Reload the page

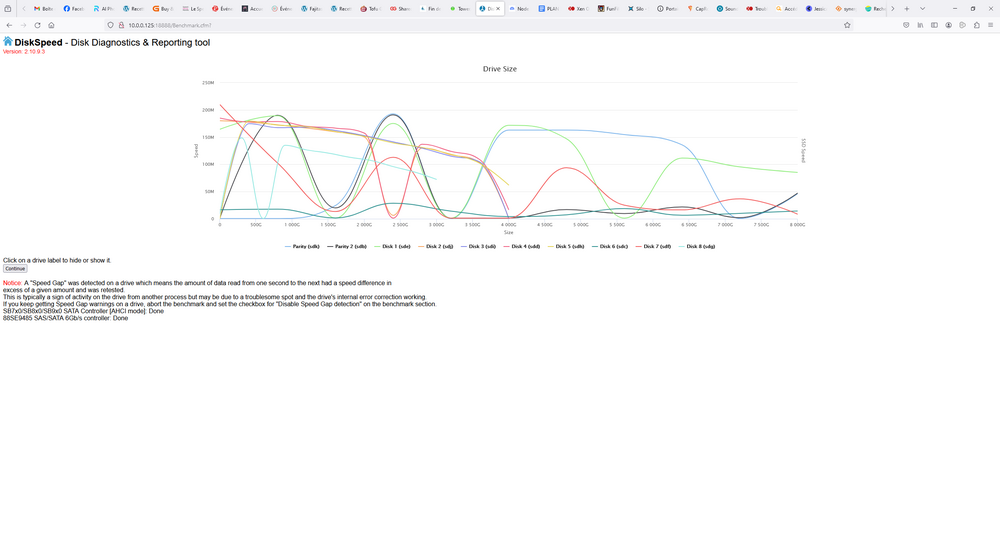tap(37, 26)
